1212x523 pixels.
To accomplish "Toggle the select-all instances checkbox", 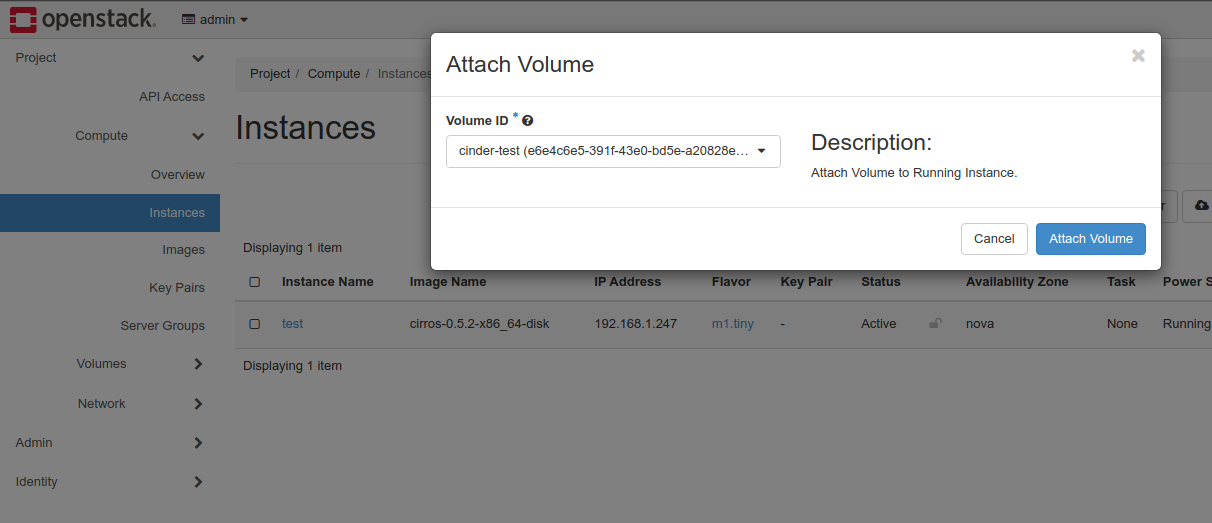I will click(x=255, y=282).
